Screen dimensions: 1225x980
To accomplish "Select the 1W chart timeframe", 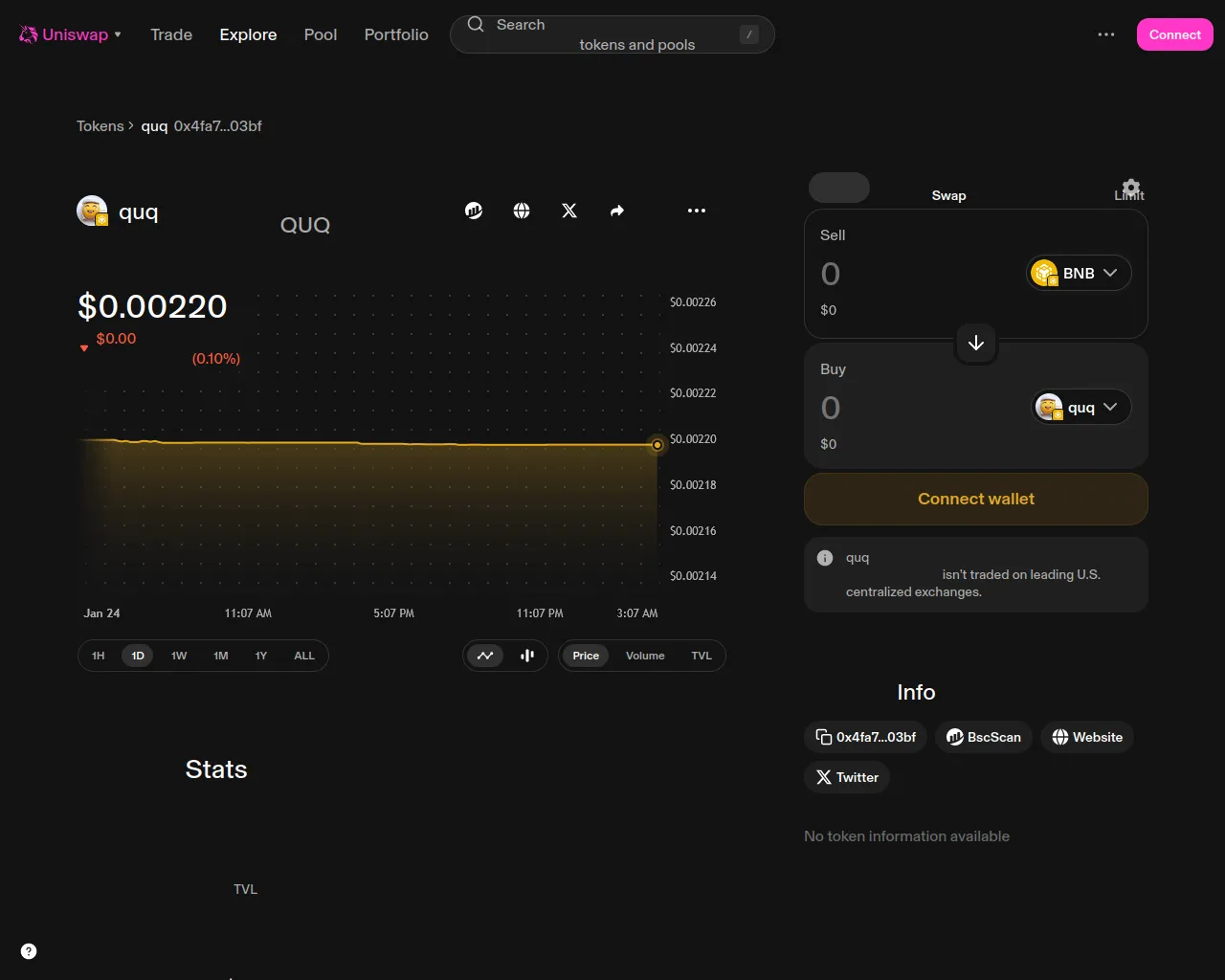I will 179,656.
